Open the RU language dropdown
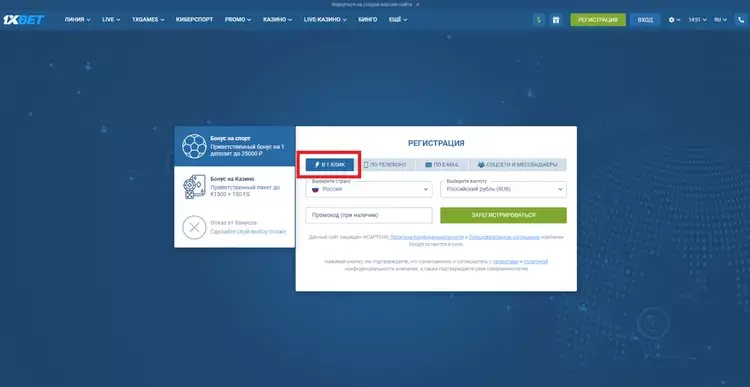 pyautogui.click(x=720, y=20)
